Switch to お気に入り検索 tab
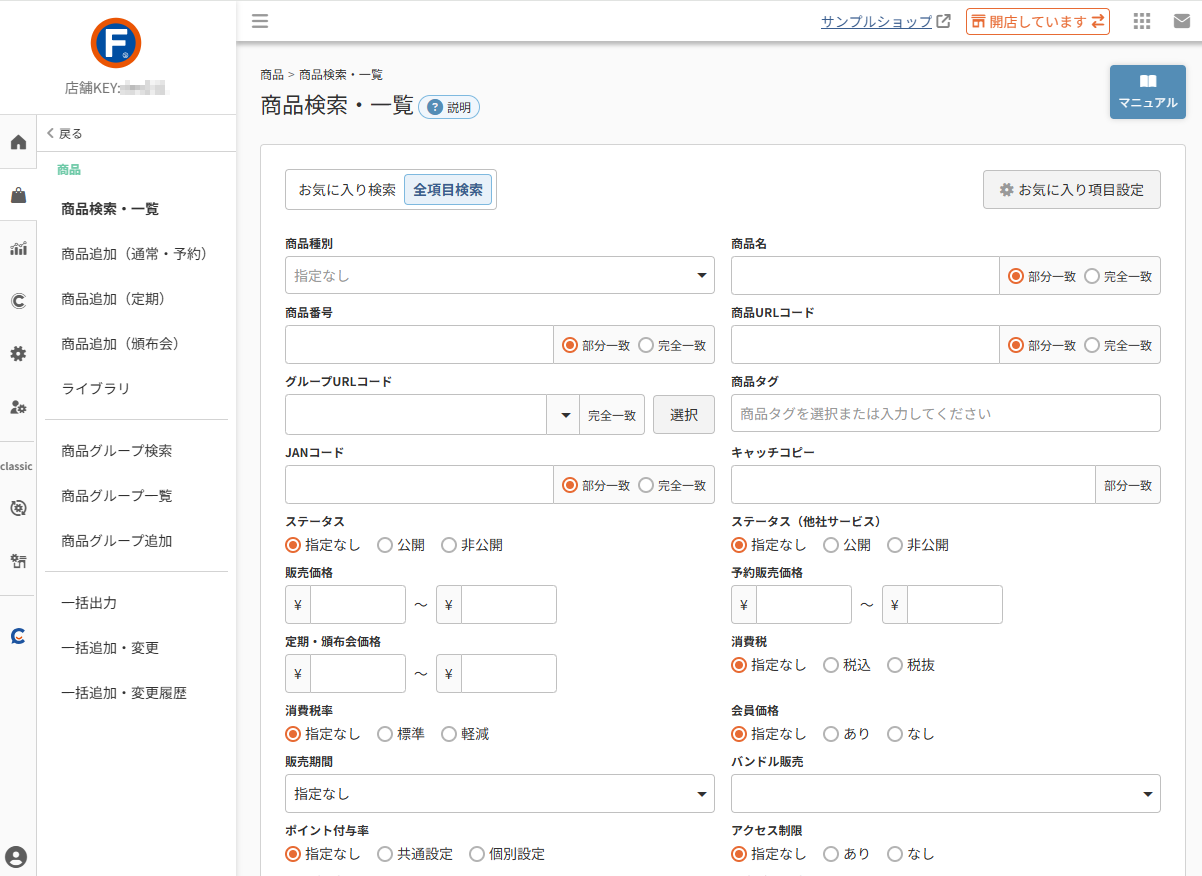The height and width of the screenshot is (876, 1202). (347, 189)
